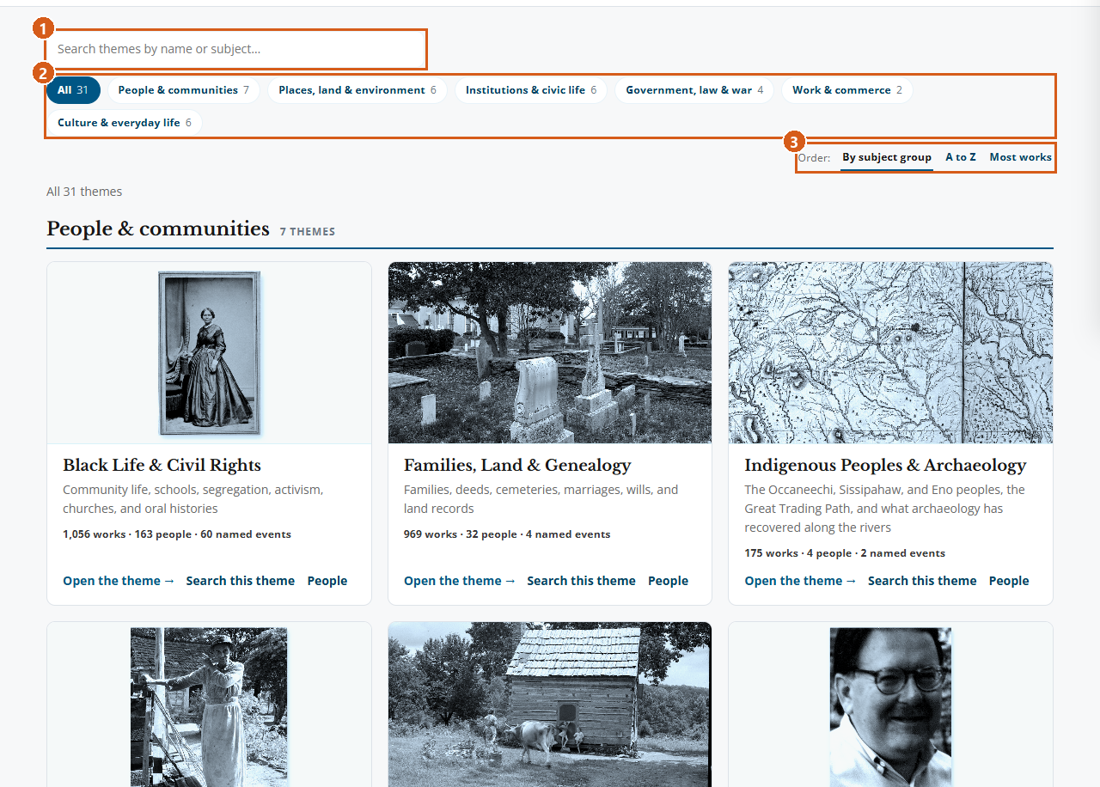This screenshot has width=1100, height=787.
Task: Select the All 31 filter chip
Action: point(73,90)
